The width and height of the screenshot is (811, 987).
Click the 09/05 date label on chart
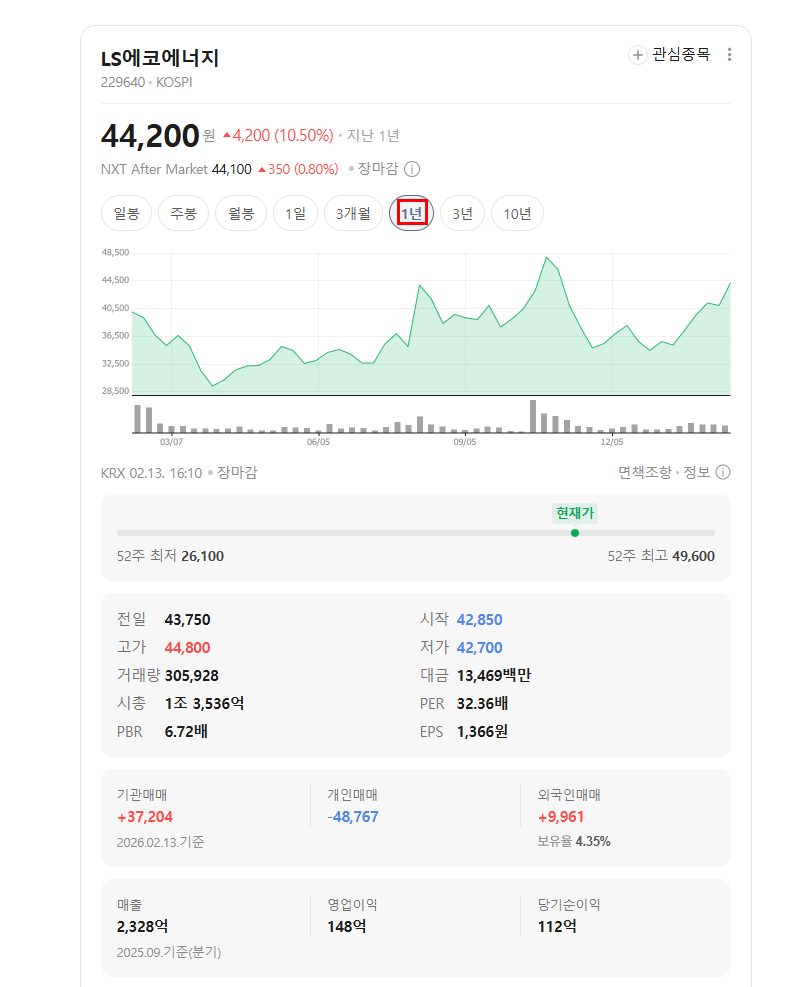click(x=465, y=442)
